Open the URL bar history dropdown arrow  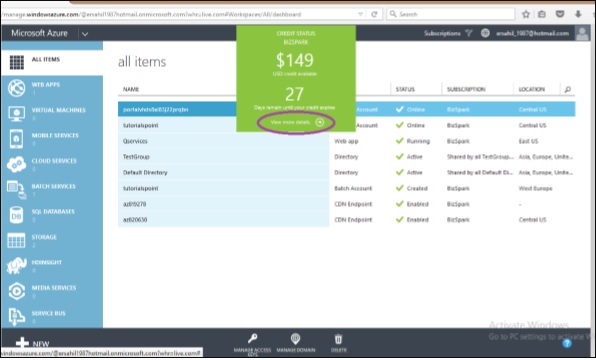coord(360,14)
